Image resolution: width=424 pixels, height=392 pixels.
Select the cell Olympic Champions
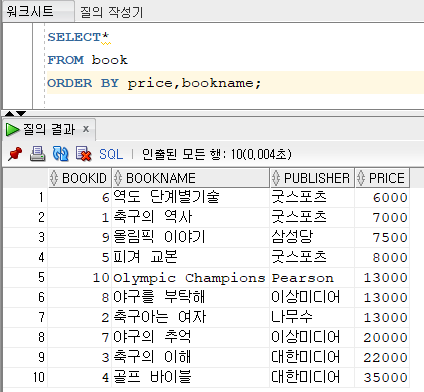click(x=191, y=277)
